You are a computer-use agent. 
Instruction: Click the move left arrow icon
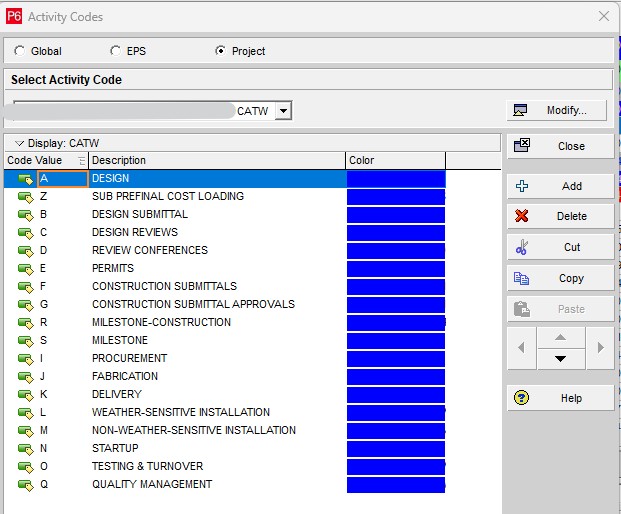pos(521,348)
